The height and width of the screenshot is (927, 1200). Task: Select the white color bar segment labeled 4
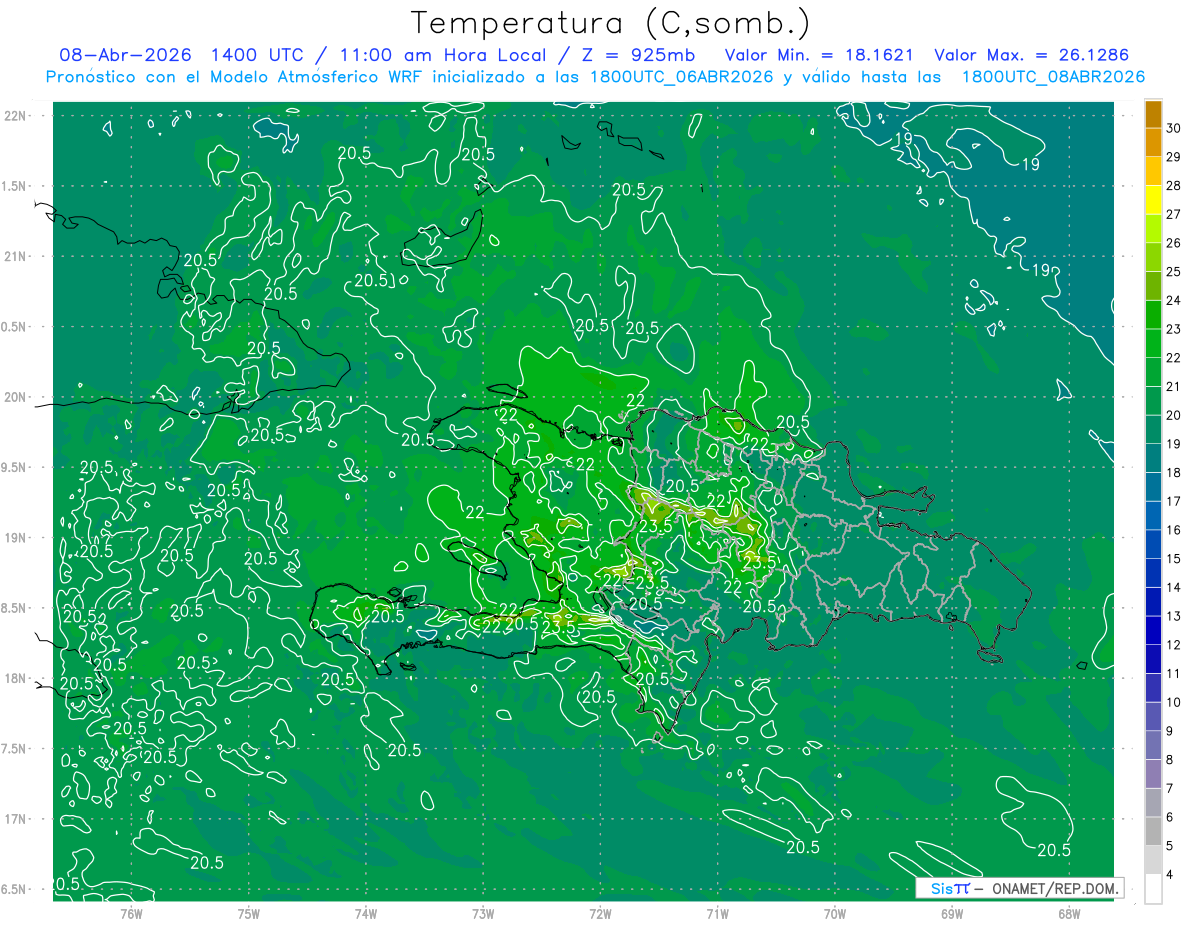1153,888
